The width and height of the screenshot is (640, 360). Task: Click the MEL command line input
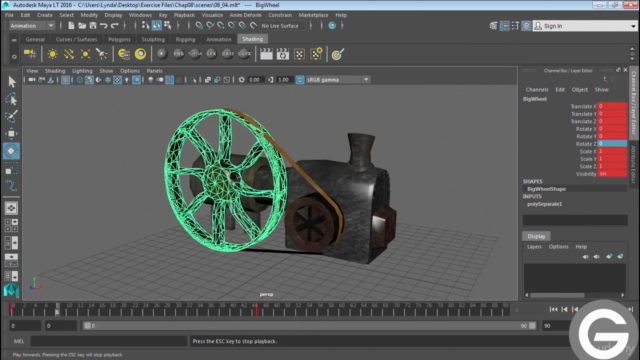click(109, 341)
